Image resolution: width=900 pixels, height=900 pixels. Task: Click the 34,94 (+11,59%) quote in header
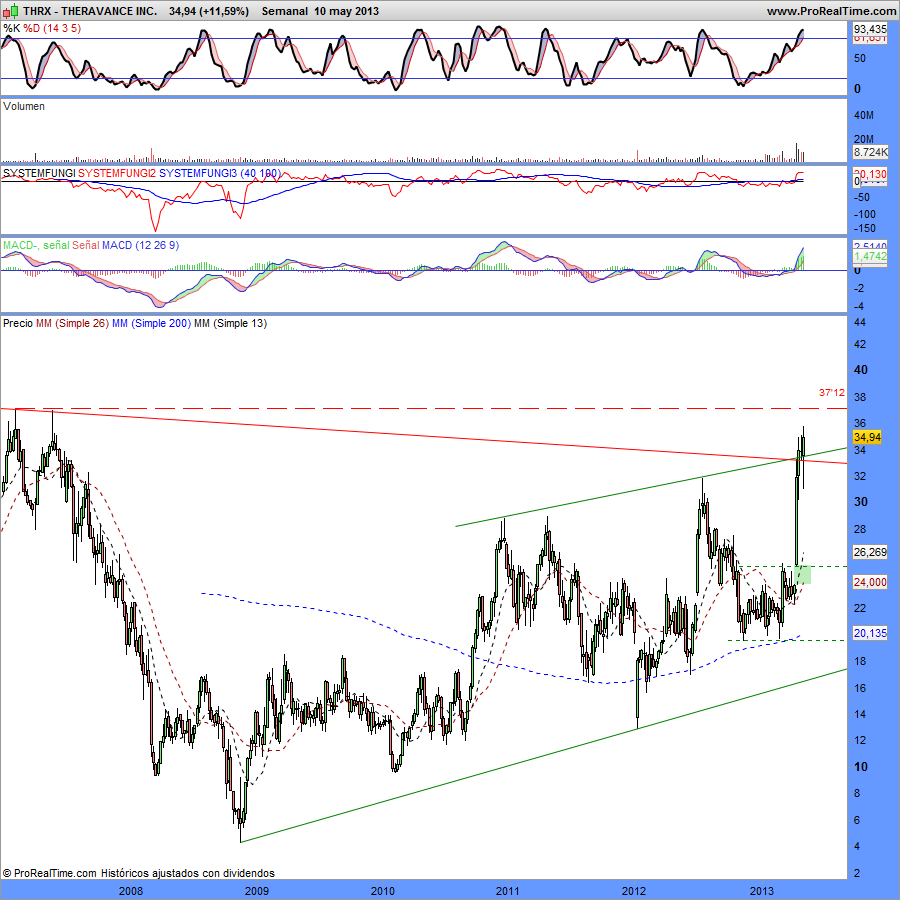point(209,11)
